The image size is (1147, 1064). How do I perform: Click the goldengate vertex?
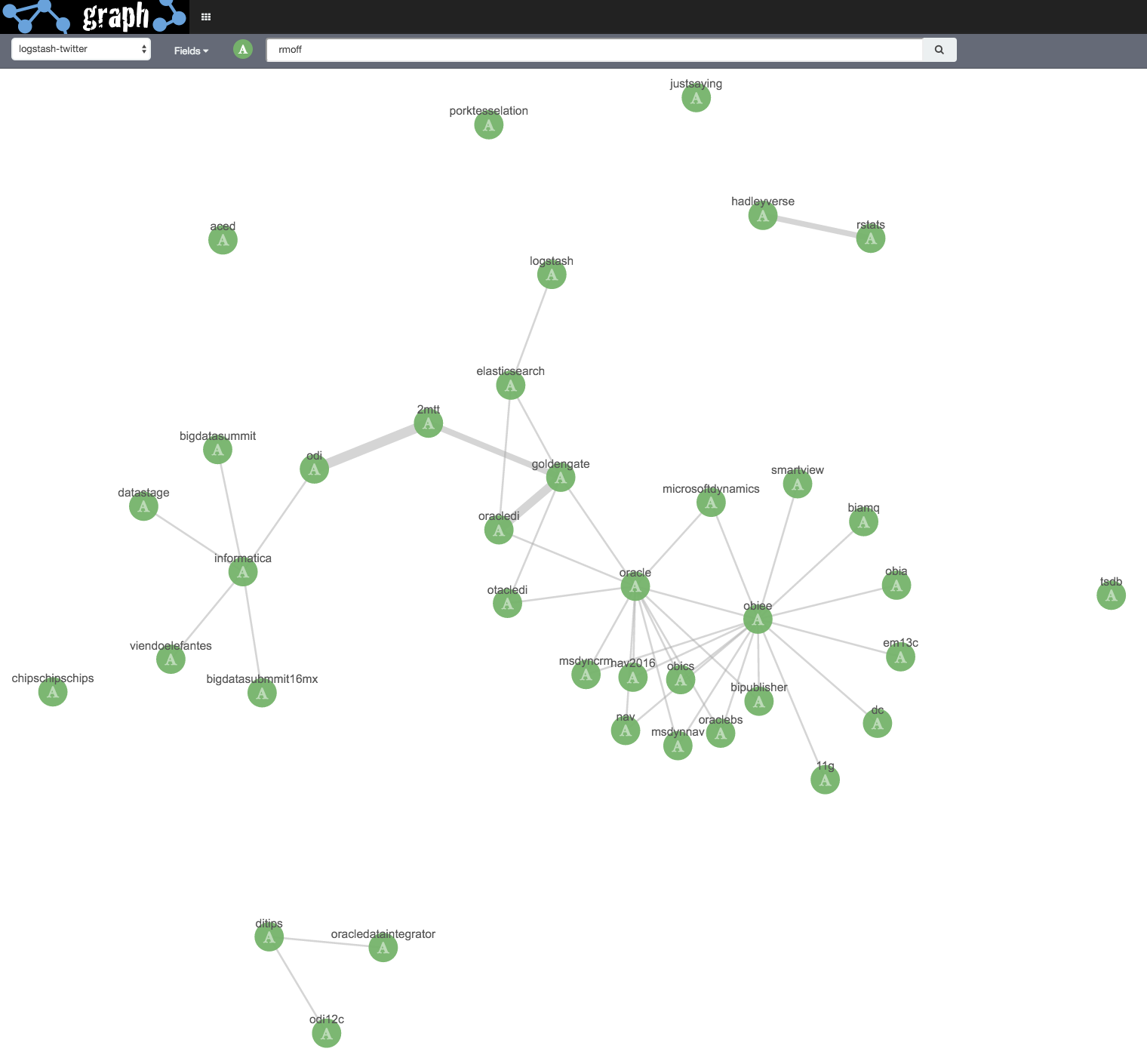[x=560, y=478]
